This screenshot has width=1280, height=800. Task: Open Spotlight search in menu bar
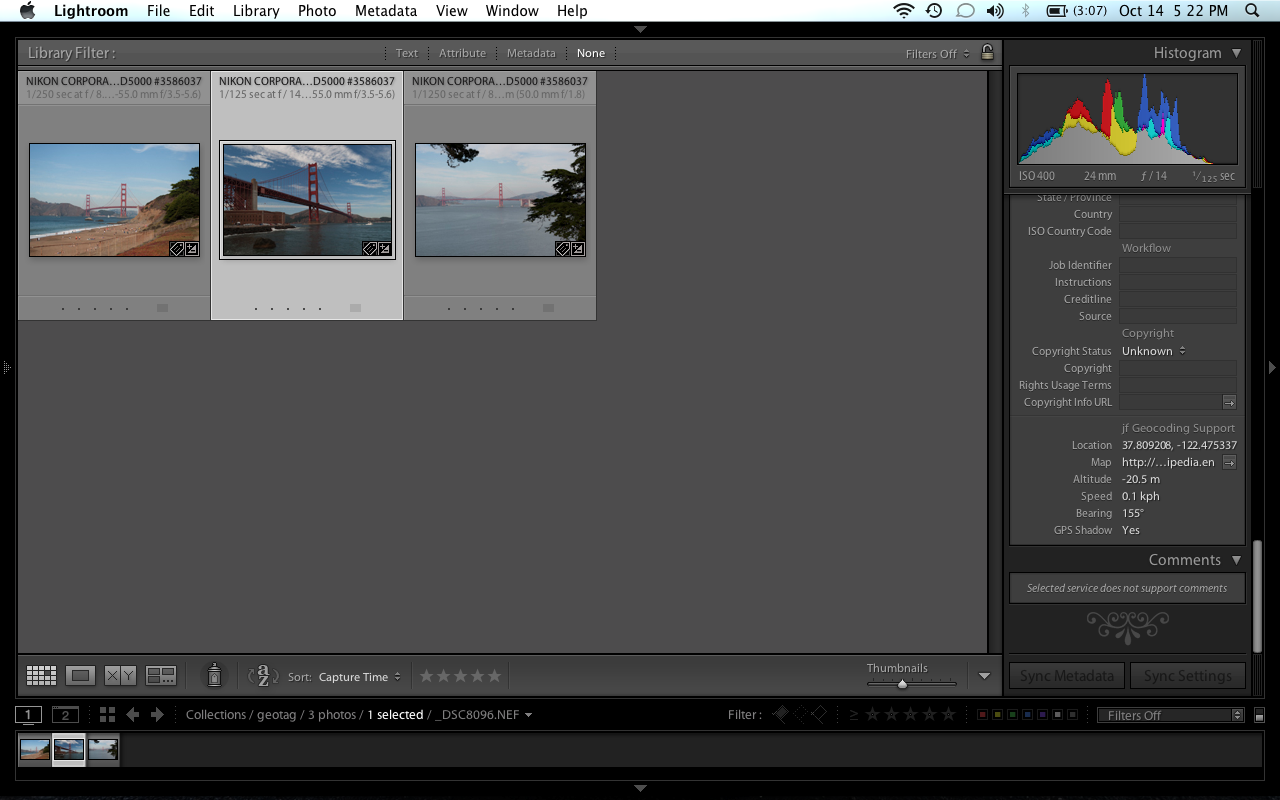(1252, 11)
